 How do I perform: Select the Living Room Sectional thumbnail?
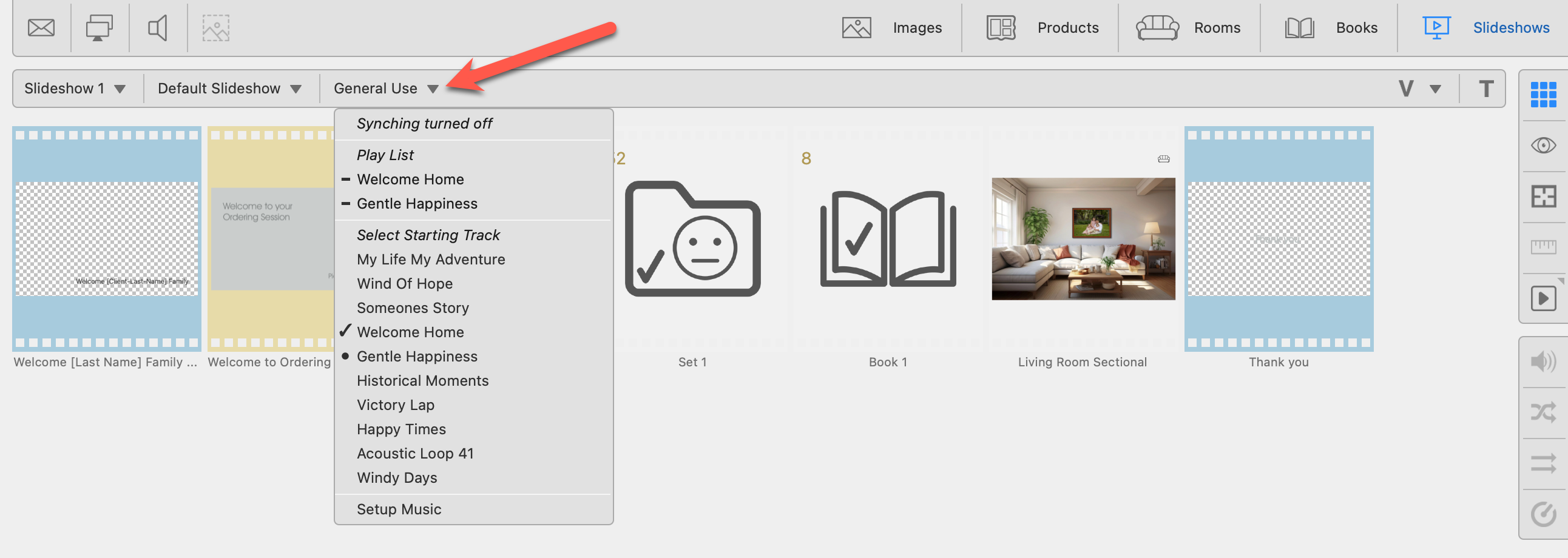pos(1083,239)
